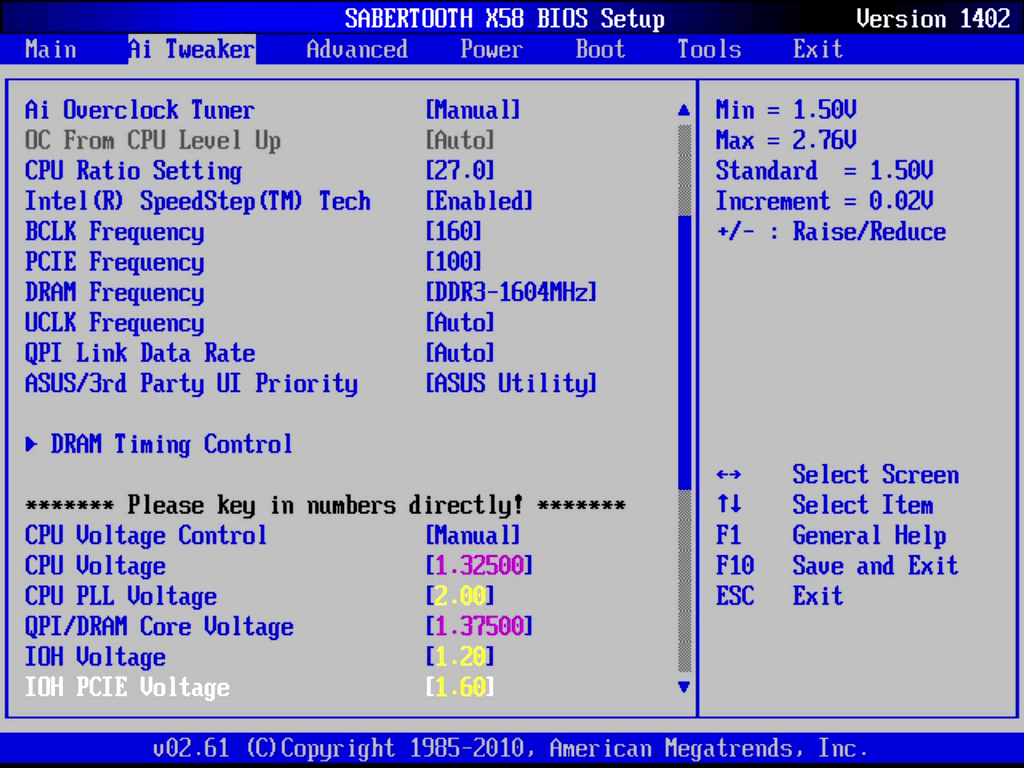Go to the Boot tab

point(601,50)
